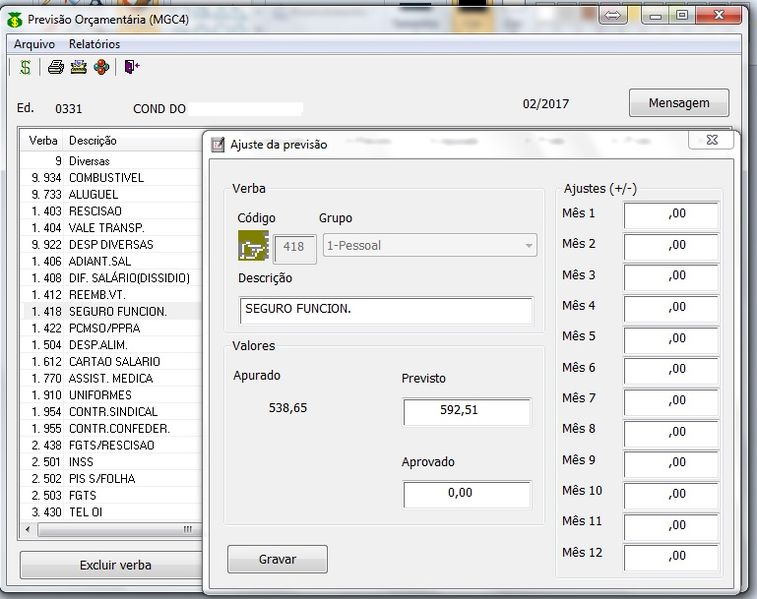Image resolution: width=757 pixels, height=599 pixels.
Task: Open the Relatórios menu
Action: 94,44
